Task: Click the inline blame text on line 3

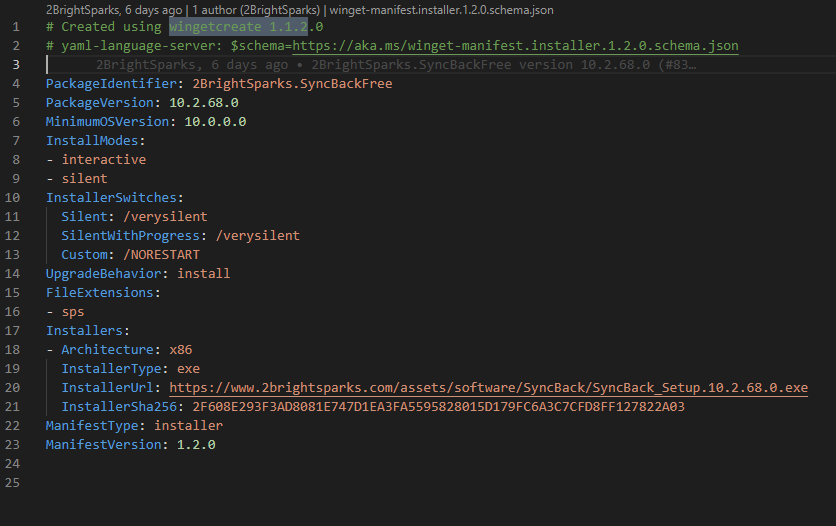Action: 396,65
